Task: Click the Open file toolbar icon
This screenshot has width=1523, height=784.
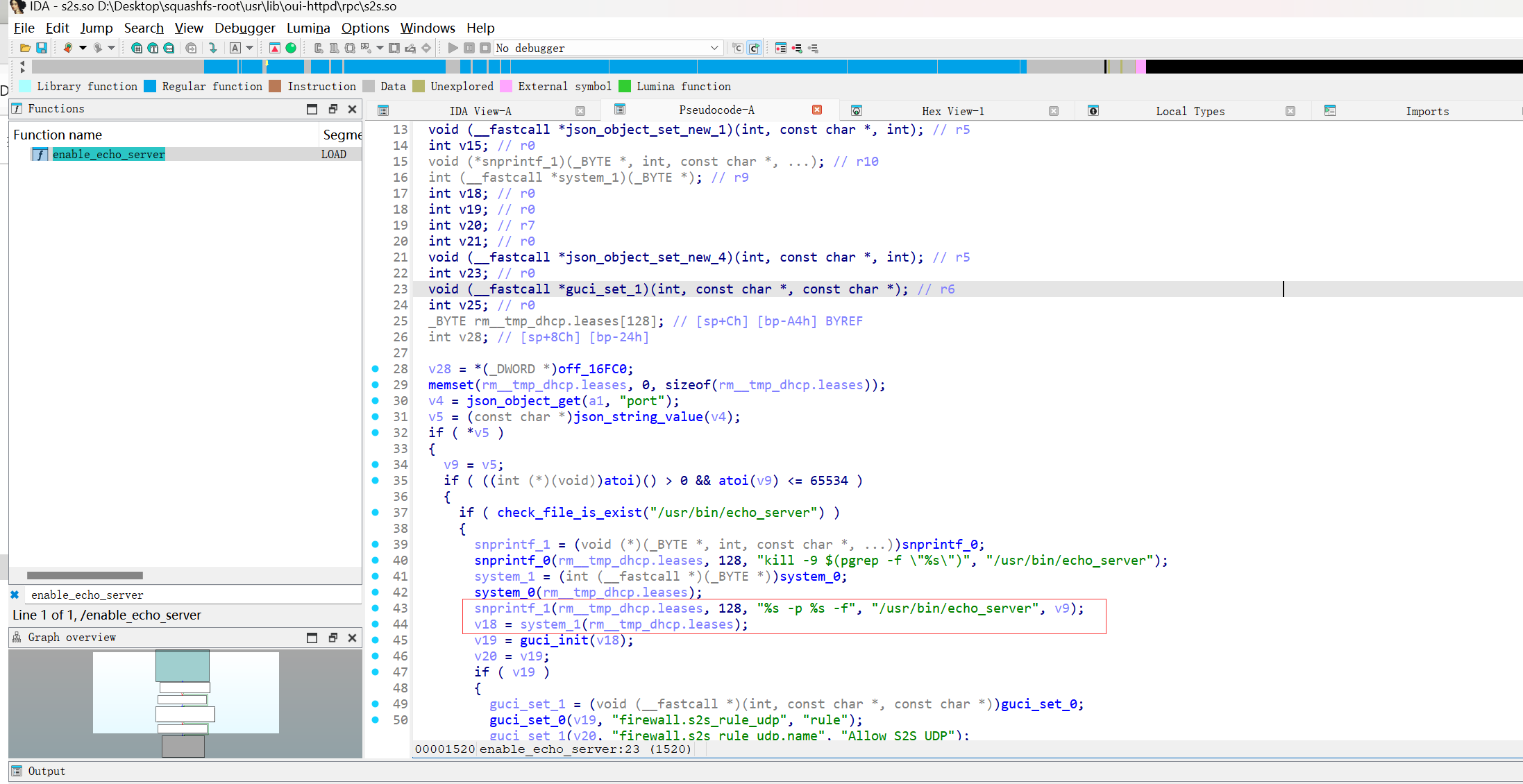Action: (25, 48)
